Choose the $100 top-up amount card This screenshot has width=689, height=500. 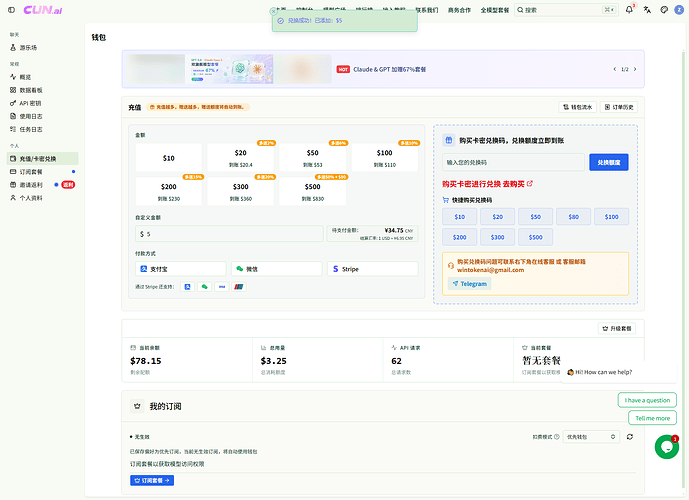[x=385, y=158]
